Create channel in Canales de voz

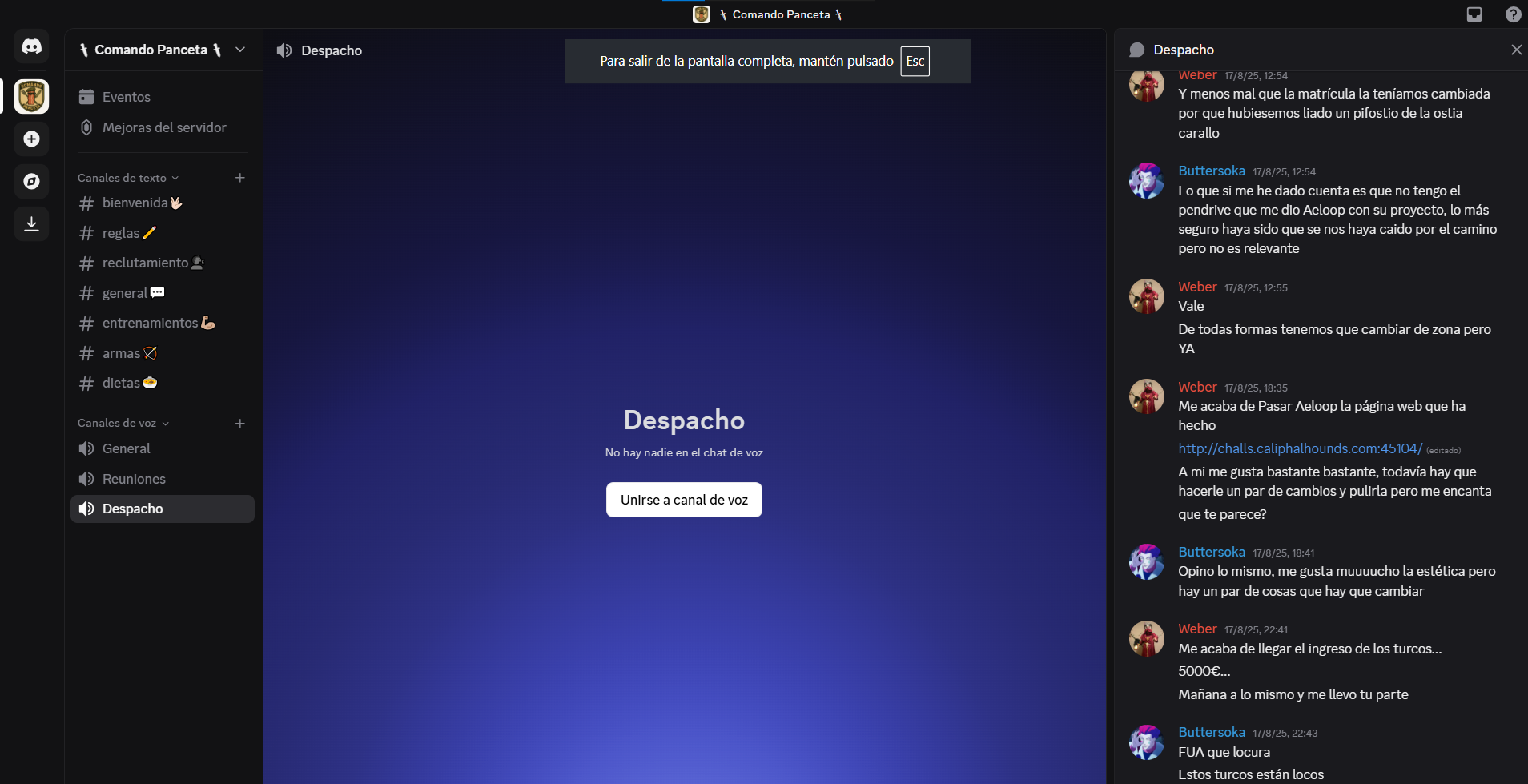click(x=240, y=423)
